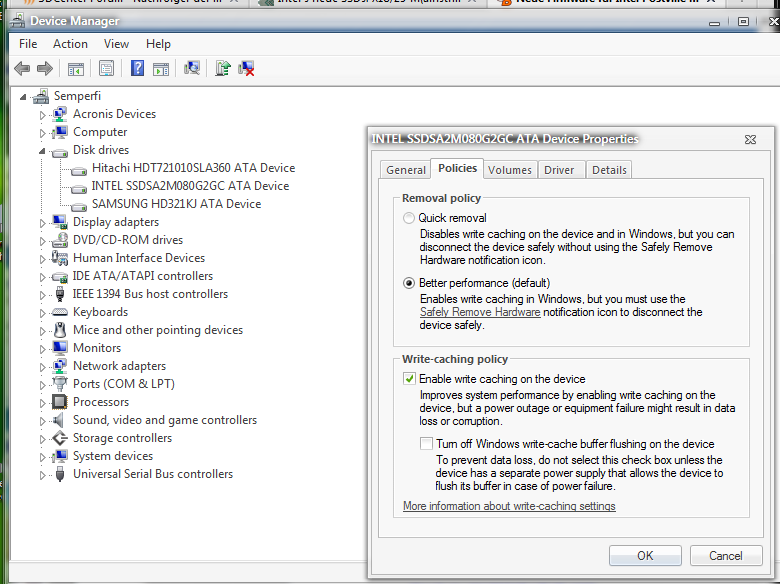The width and height of the screenshot is (780, 584).
Task: Click the Storage controllers category icon
Action: [x=60, y=438]
